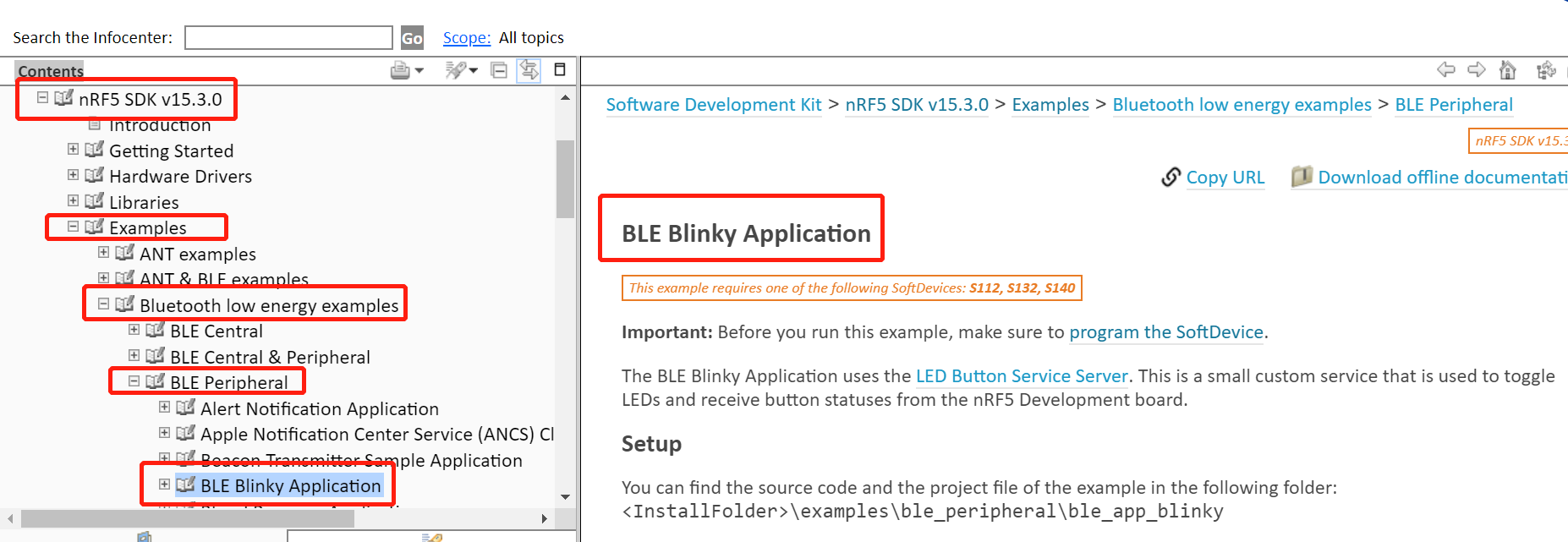Open the Examples breadcrumb link
This screenshot has height=542, width=1568.
click(x=1050, y=105)
